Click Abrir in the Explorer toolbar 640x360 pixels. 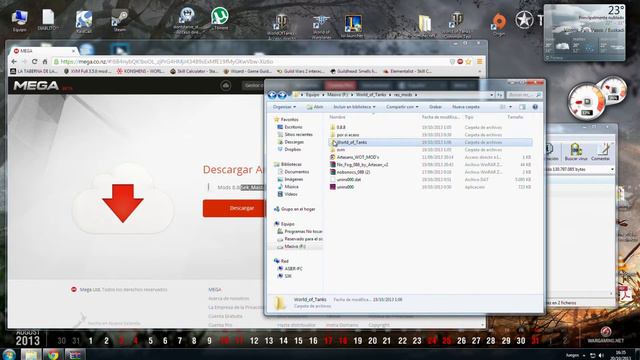(315, 107)
